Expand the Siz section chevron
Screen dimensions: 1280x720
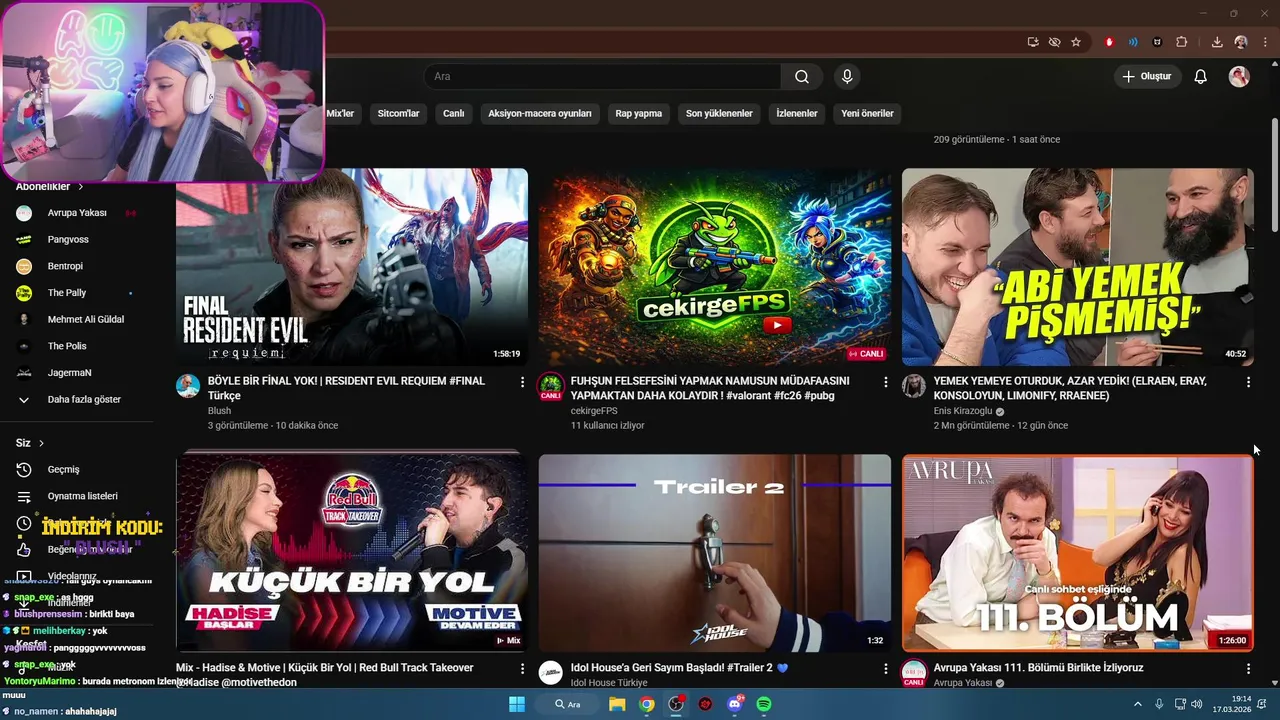pos(41,443)
